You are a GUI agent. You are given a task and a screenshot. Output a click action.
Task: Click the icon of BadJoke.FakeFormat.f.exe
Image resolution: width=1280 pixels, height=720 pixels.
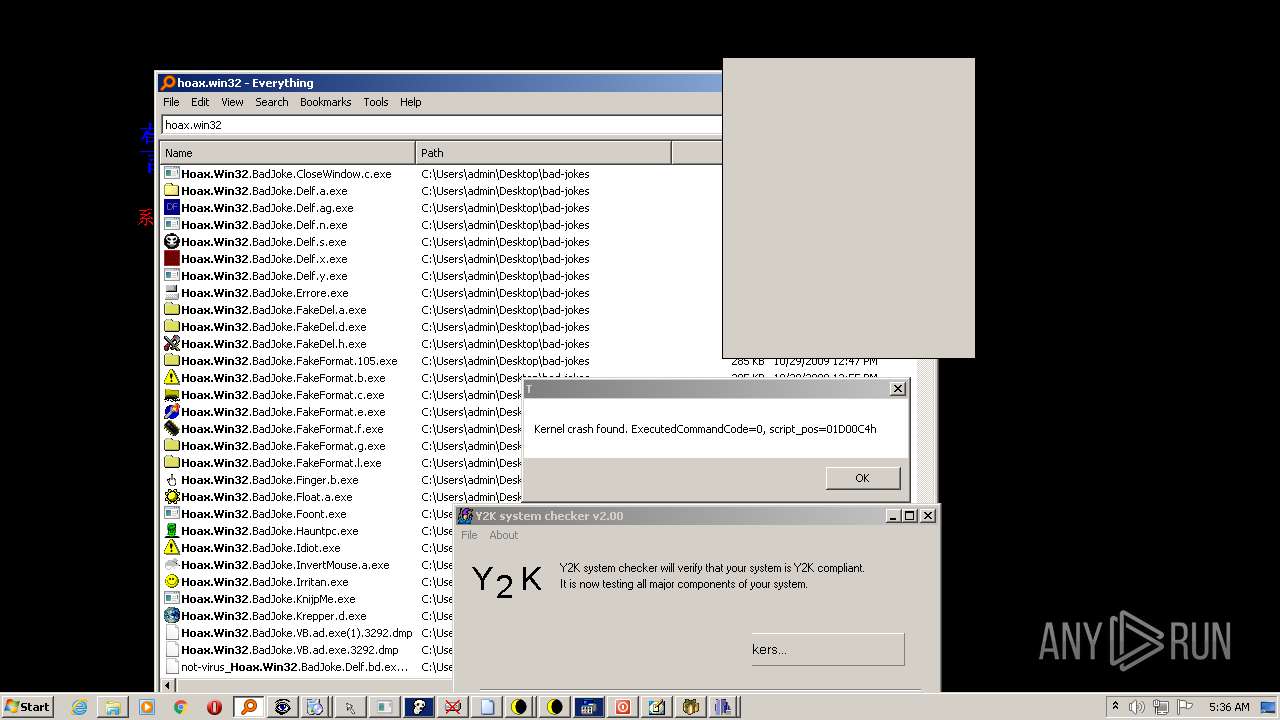click(x=171, y=429)
